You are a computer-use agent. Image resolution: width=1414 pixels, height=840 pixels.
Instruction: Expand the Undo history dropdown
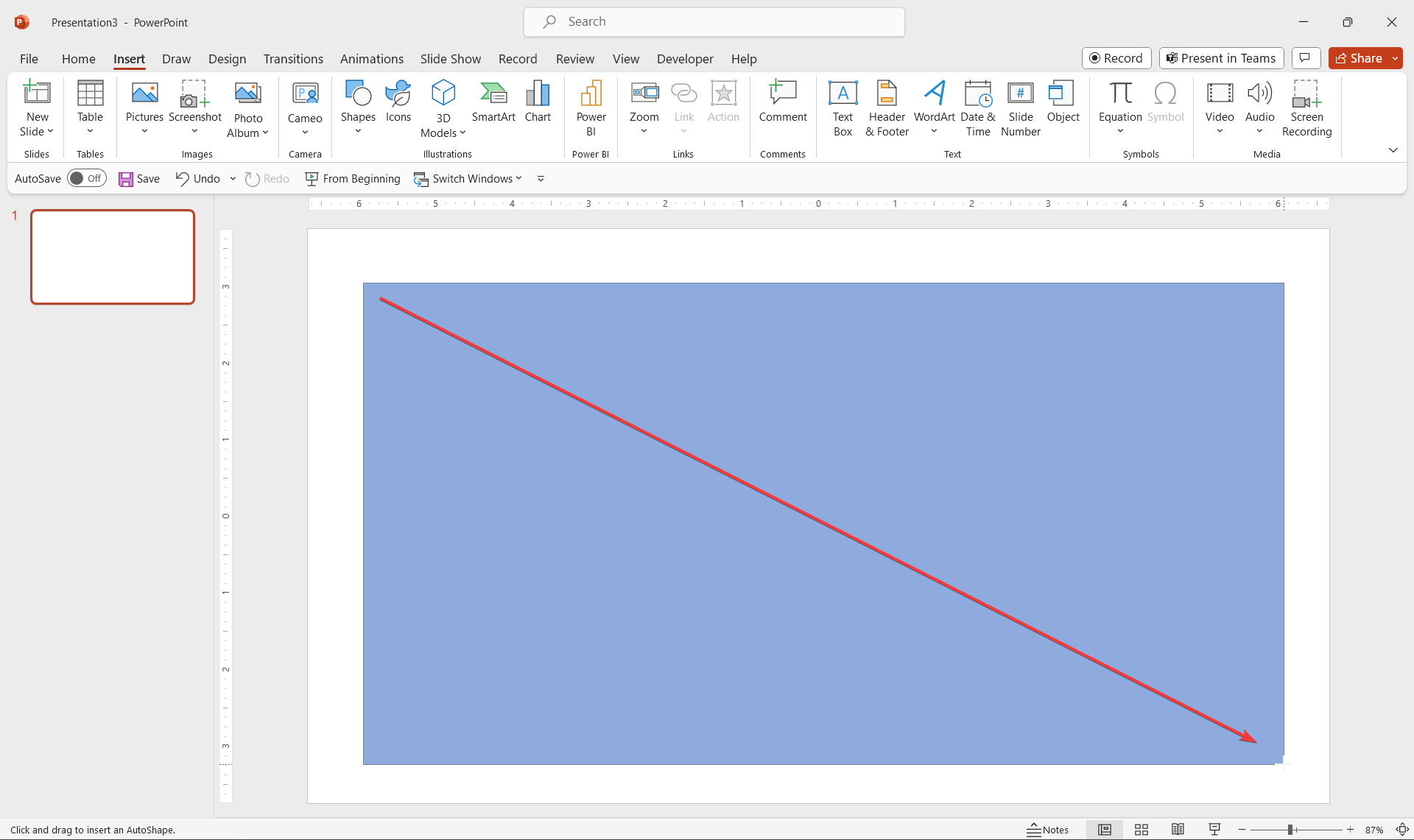[233, 179]
